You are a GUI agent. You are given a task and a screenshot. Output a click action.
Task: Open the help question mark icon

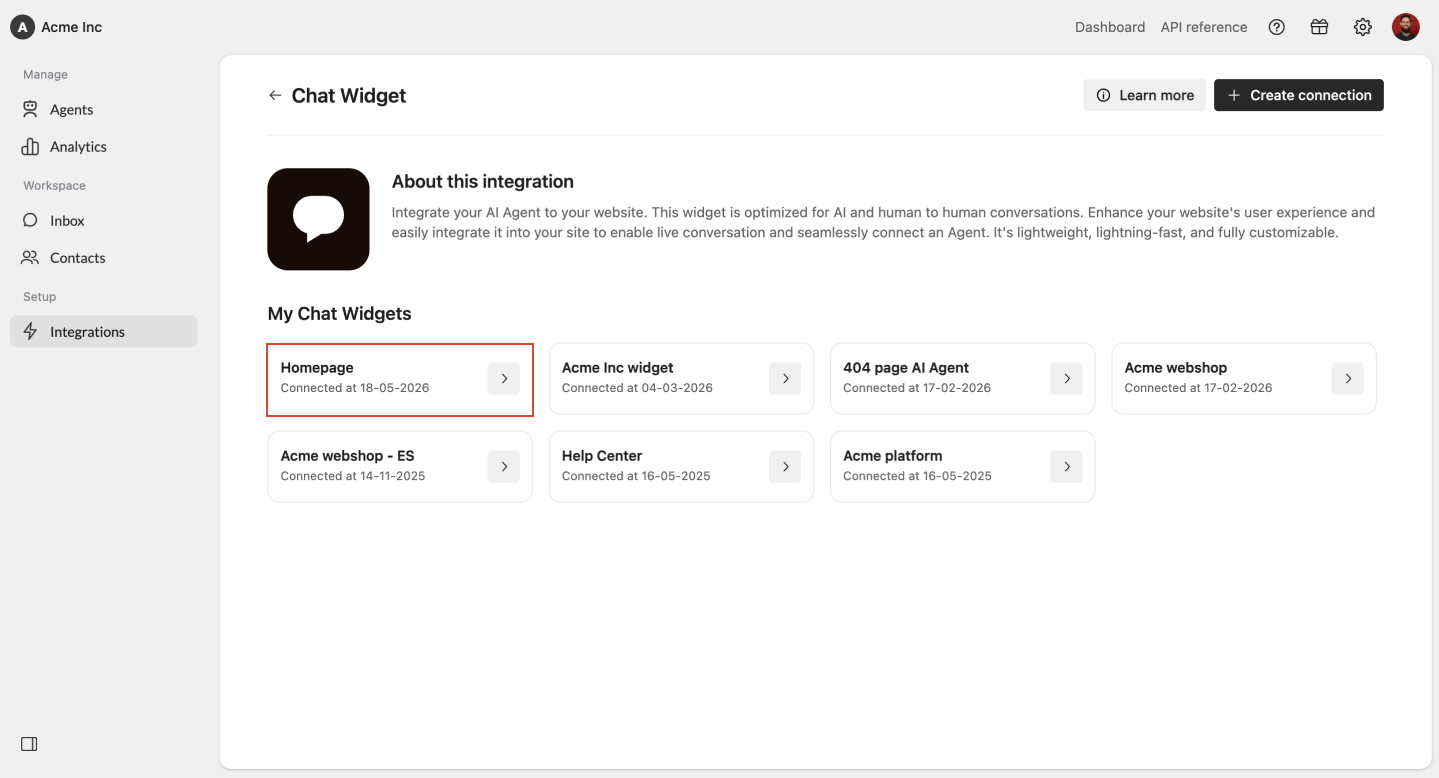pos(1276,27)
